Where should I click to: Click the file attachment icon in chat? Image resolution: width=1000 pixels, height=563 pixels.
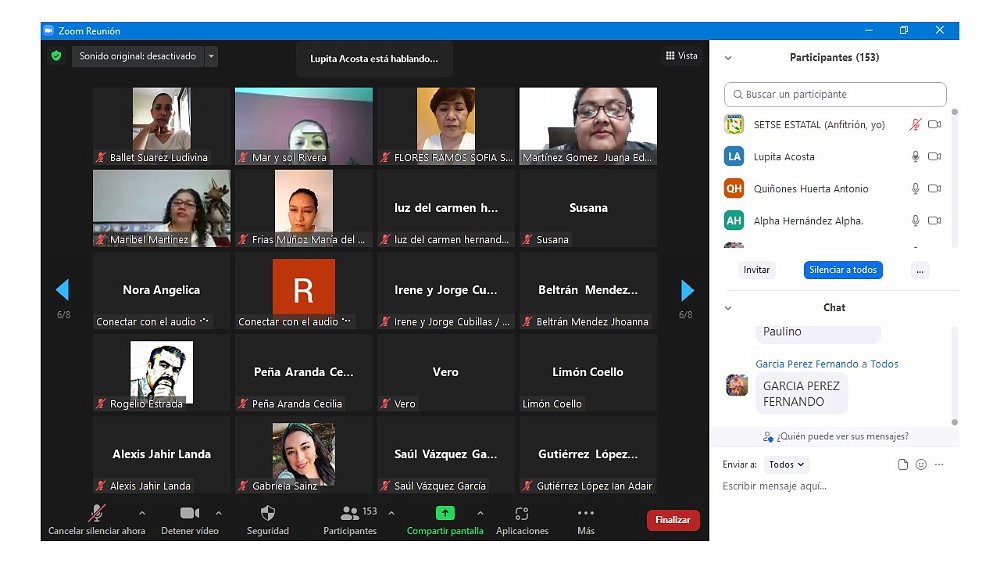point(903,465)
